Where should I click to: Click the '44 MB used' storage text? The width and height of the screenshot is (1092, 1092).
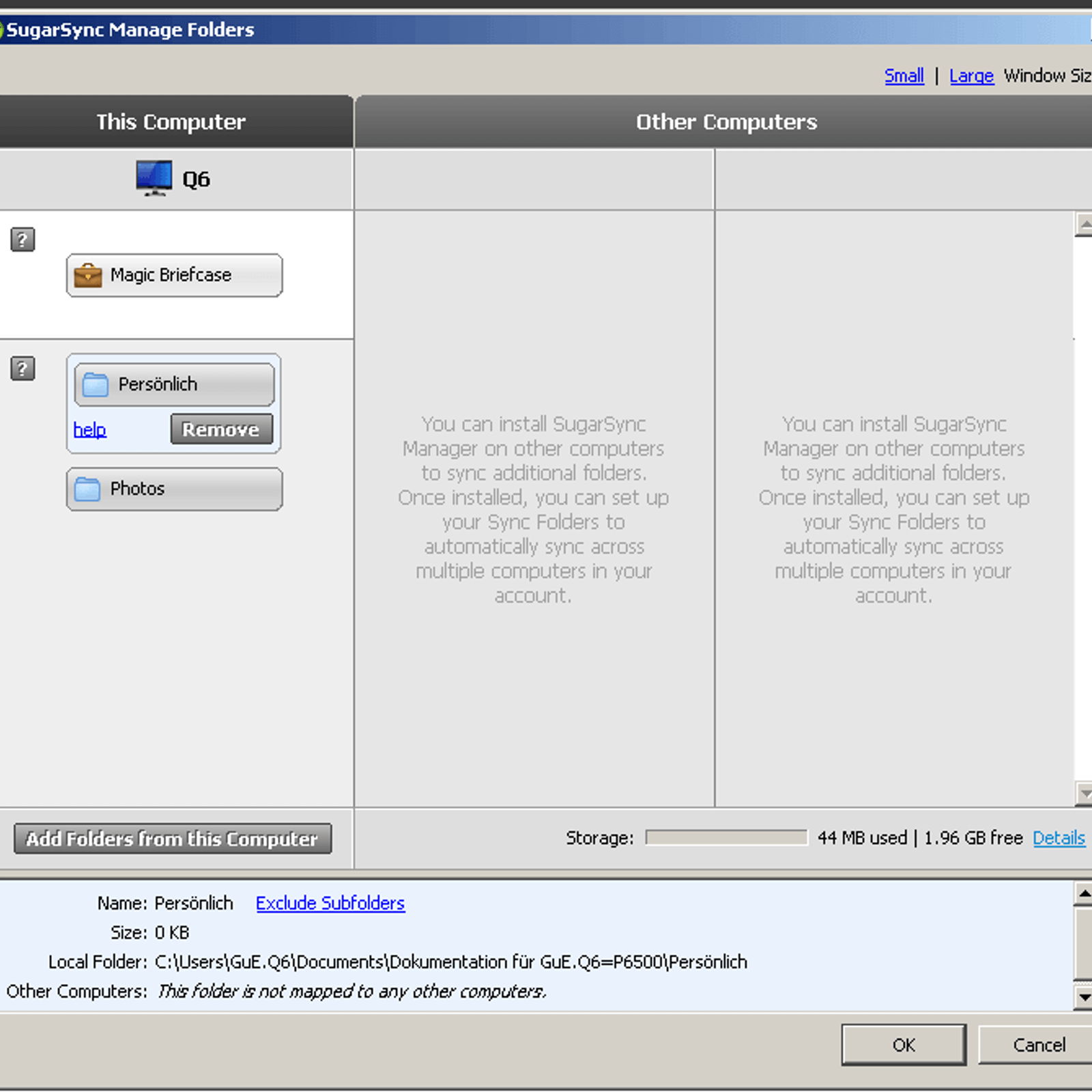[x=863, y=837]
